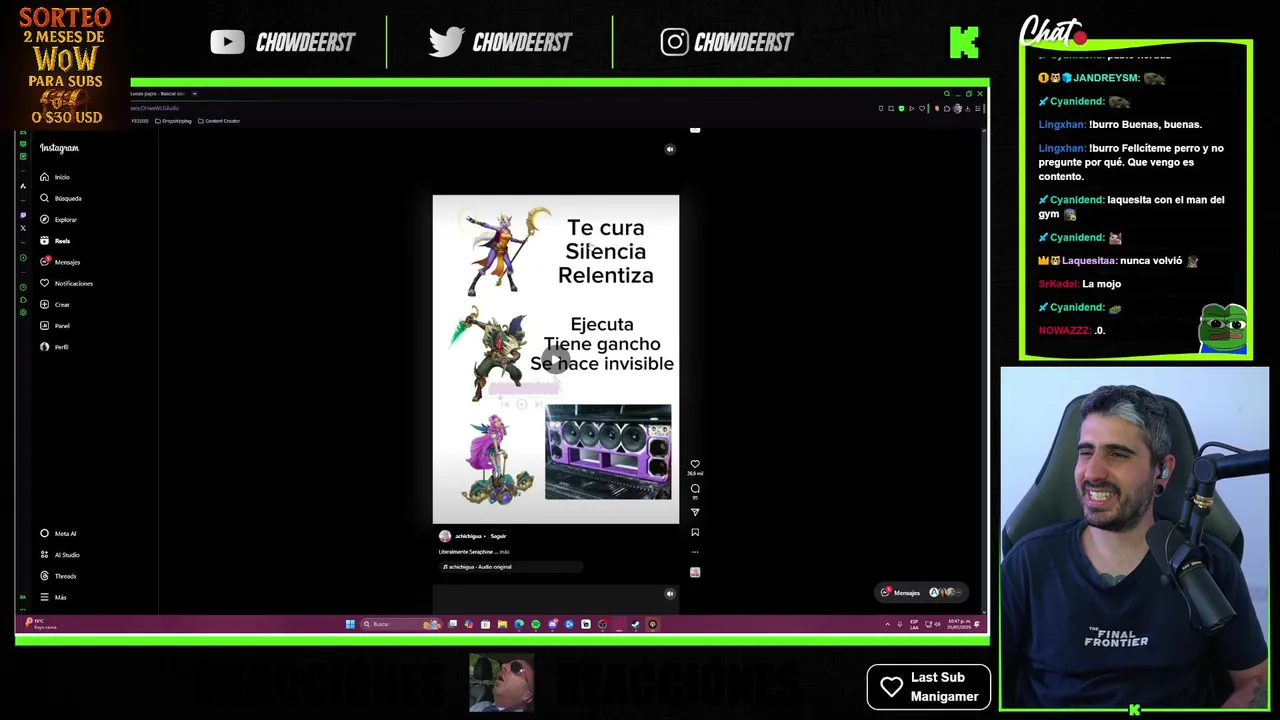This screenshot has width=1280, height=720.
Task: Expand reel caption with más
Action: pos(505,552)
